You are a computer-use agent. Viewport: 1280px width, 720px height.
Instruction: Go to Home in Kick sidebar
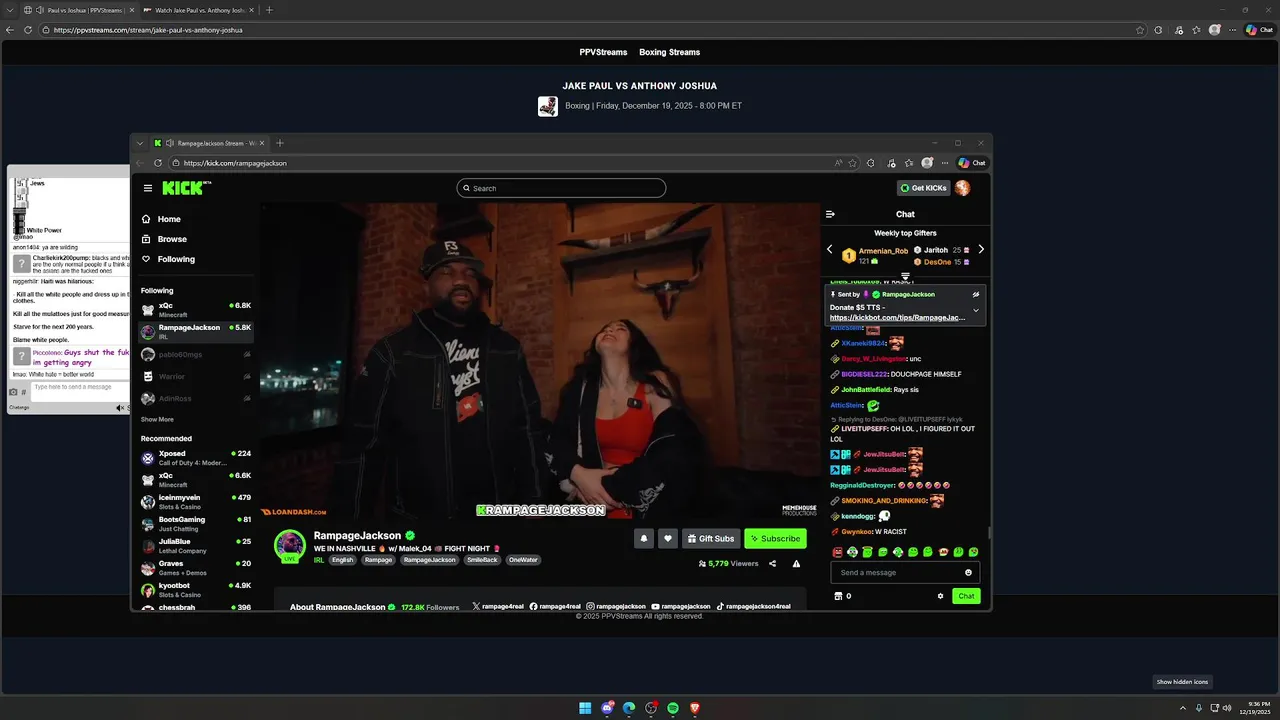coord(162,219)
